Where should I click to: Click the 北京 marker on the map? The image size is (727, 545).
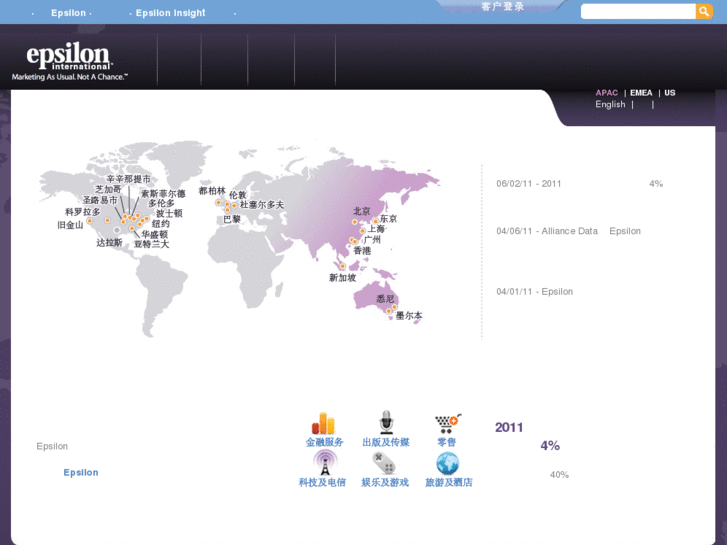(x=355, y=222)
